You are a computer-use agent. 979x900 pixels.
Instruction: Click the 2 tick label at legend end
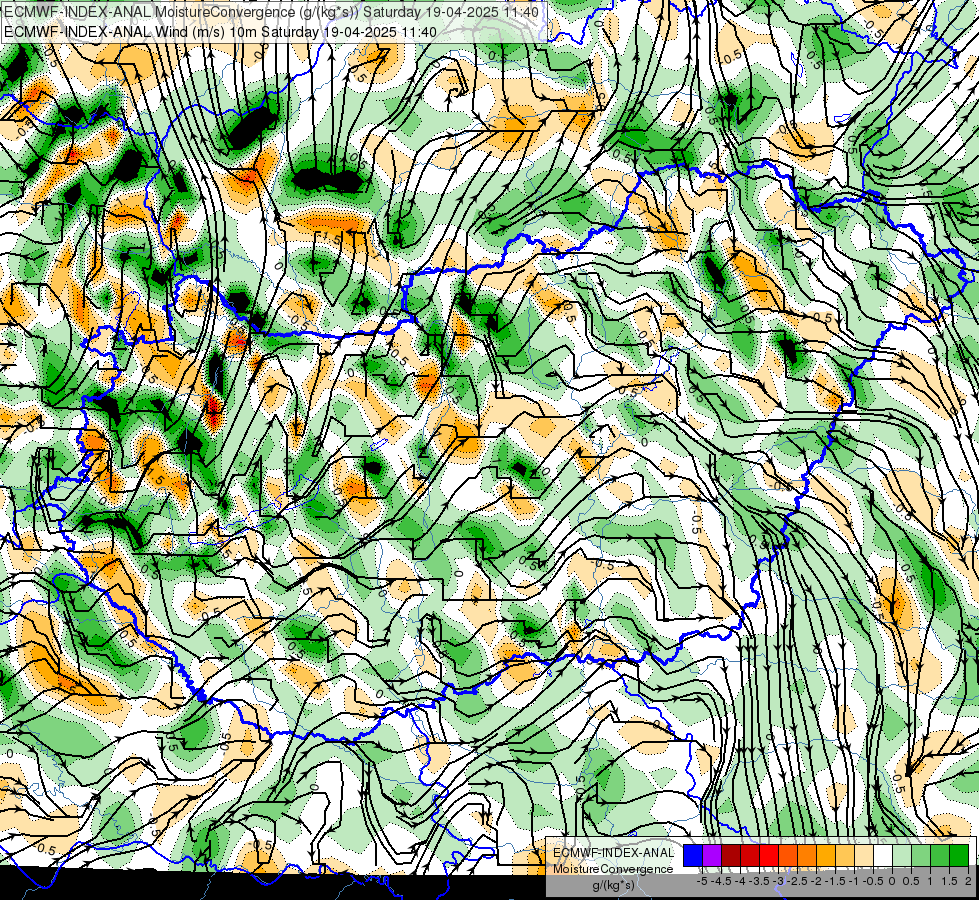968,881
